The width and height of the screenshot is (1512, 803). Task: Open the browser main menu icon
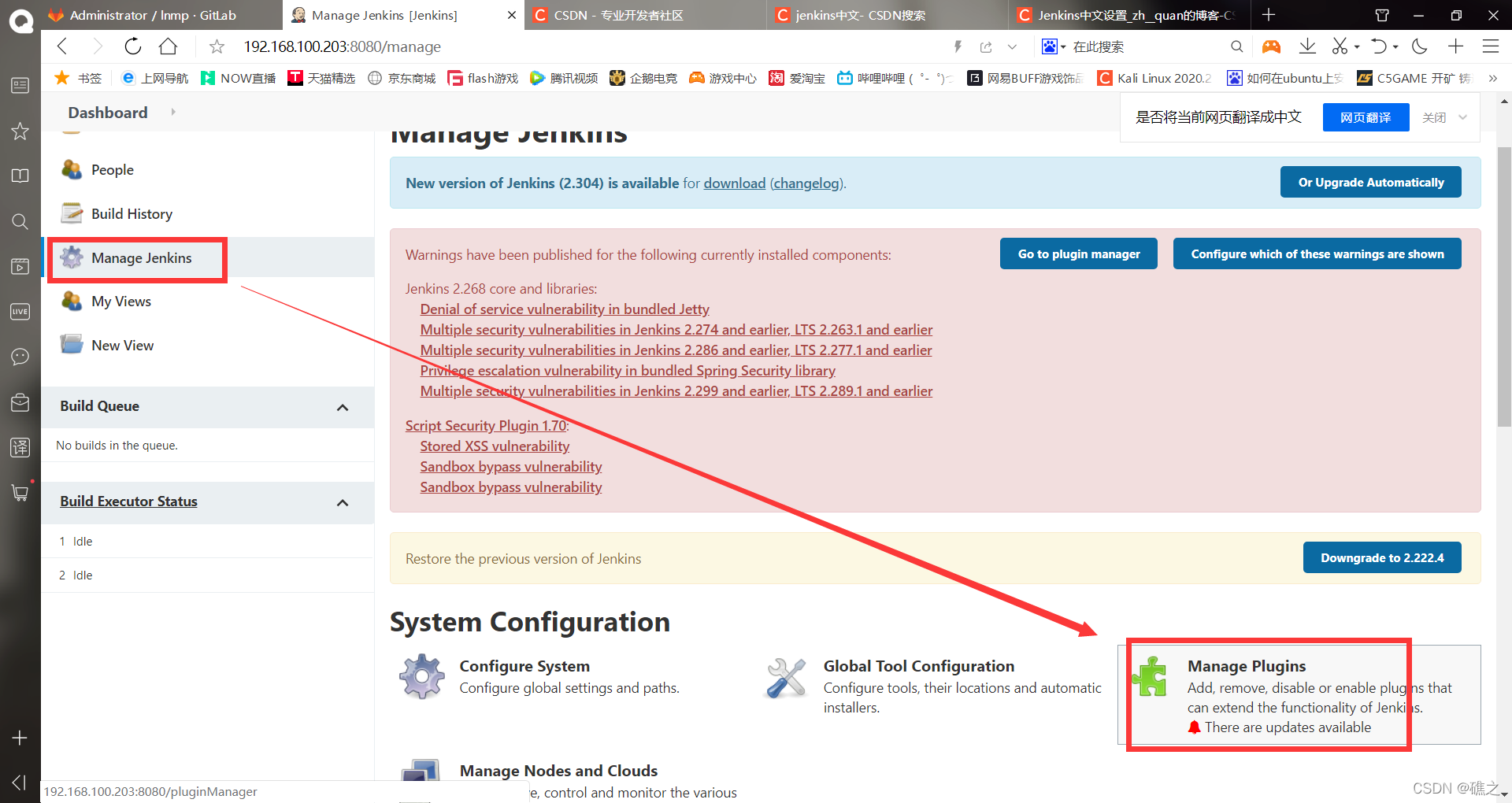[1491, 46]
